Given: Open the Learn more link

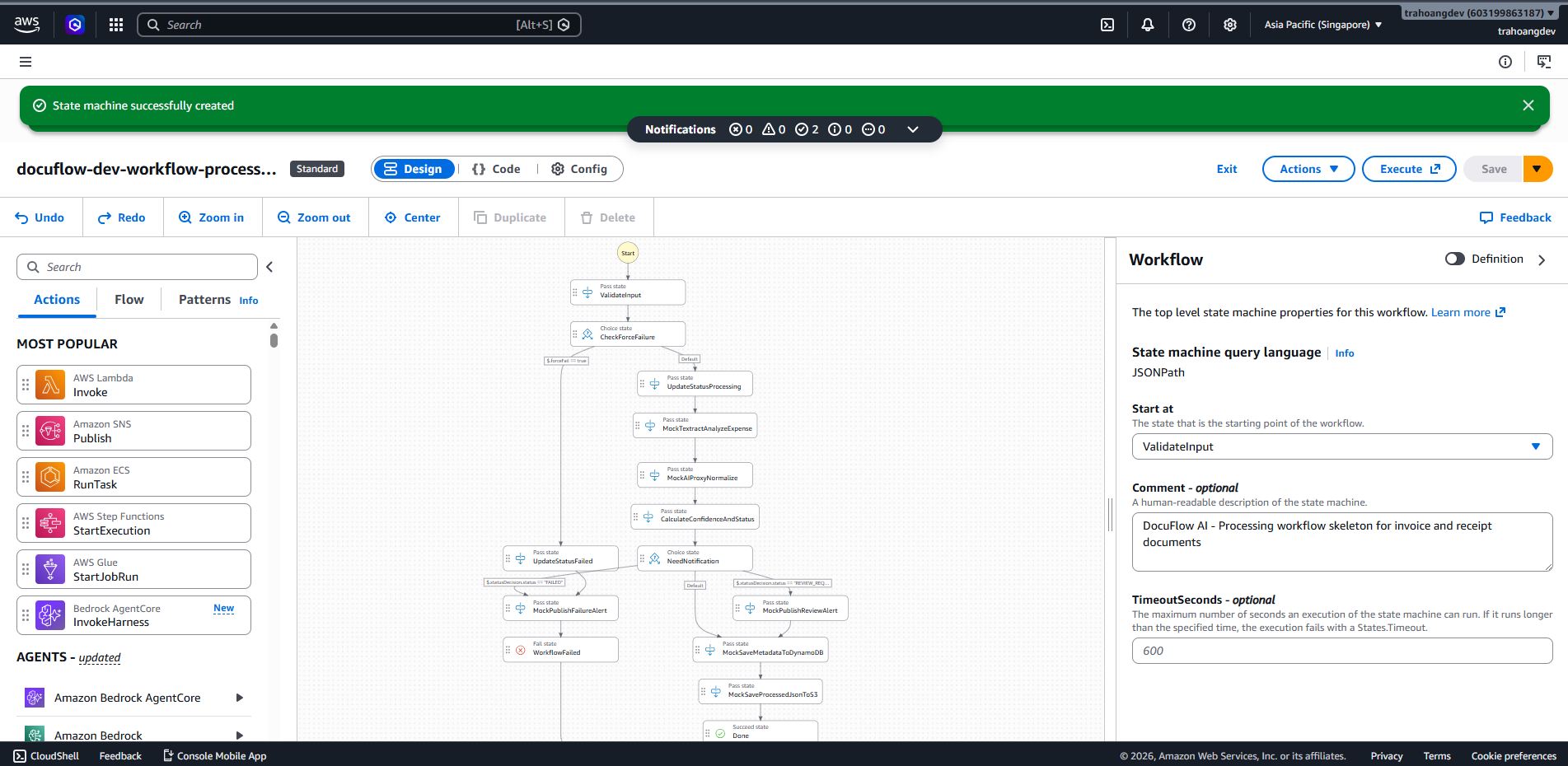Looking at the screenshot, I should 1468,312.
